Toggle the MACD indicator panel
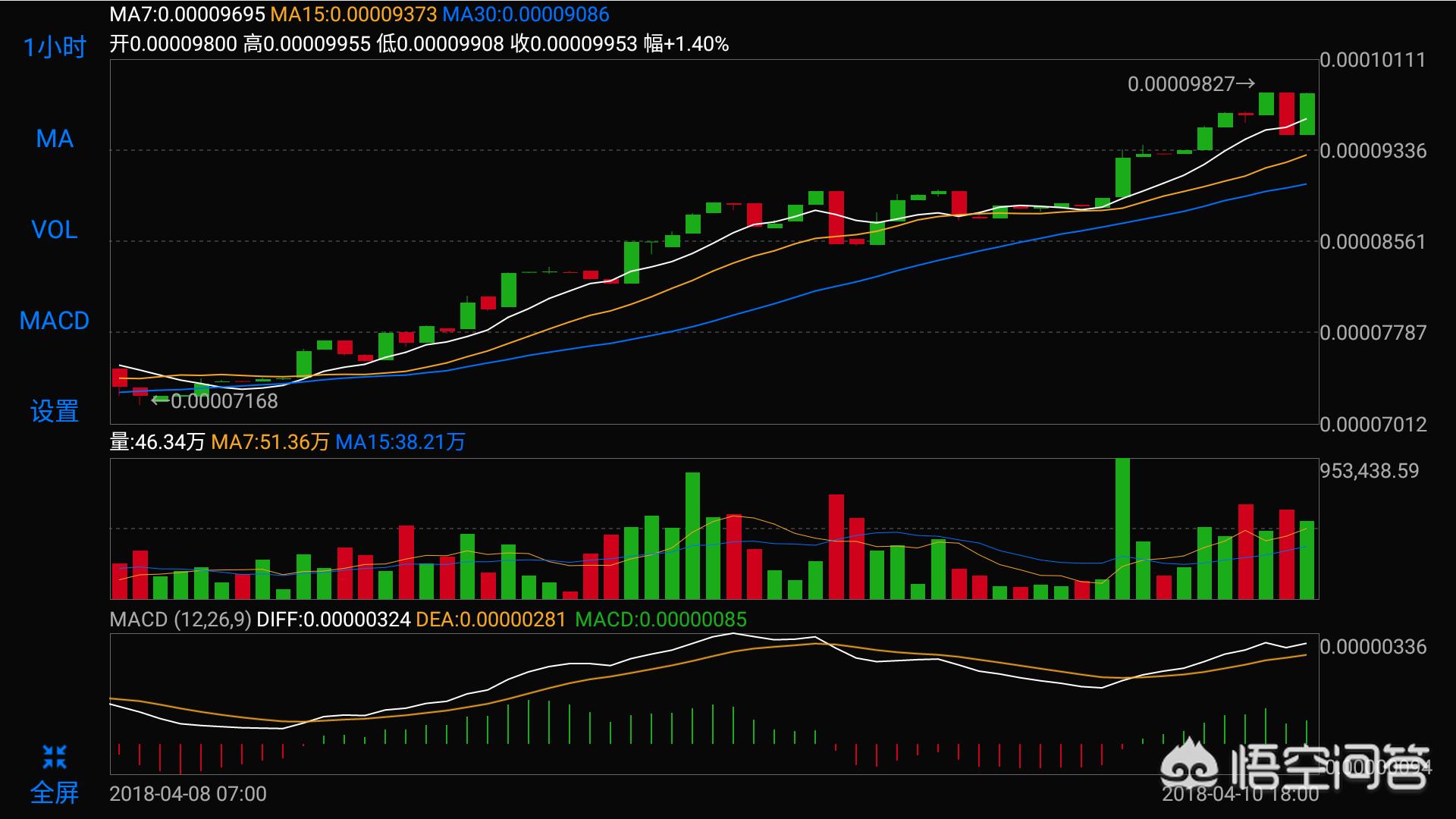Viewport: 1456px width, 819px height. (55, 321)
